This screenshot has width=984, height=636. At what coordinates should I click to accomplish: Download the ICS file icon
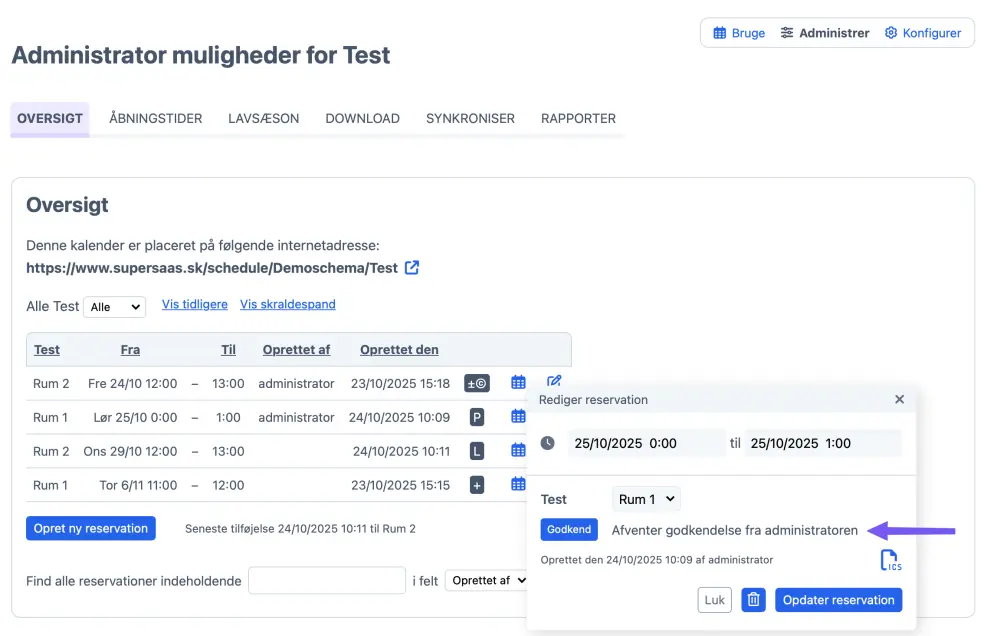point(889,561)
